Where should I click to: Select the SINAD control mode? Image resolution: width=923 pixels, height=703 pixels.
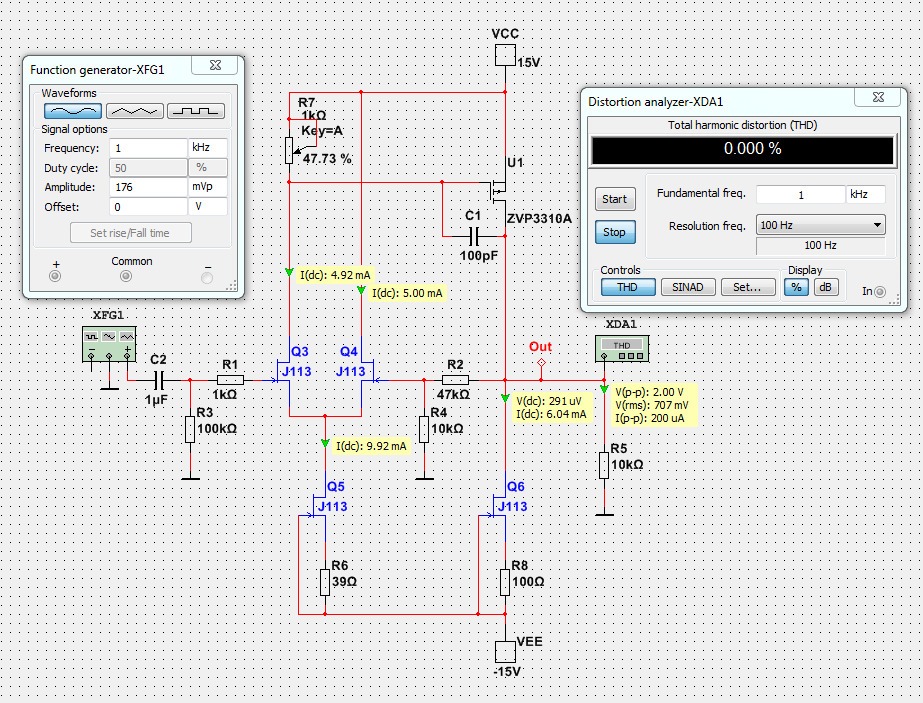coord(688,287)
